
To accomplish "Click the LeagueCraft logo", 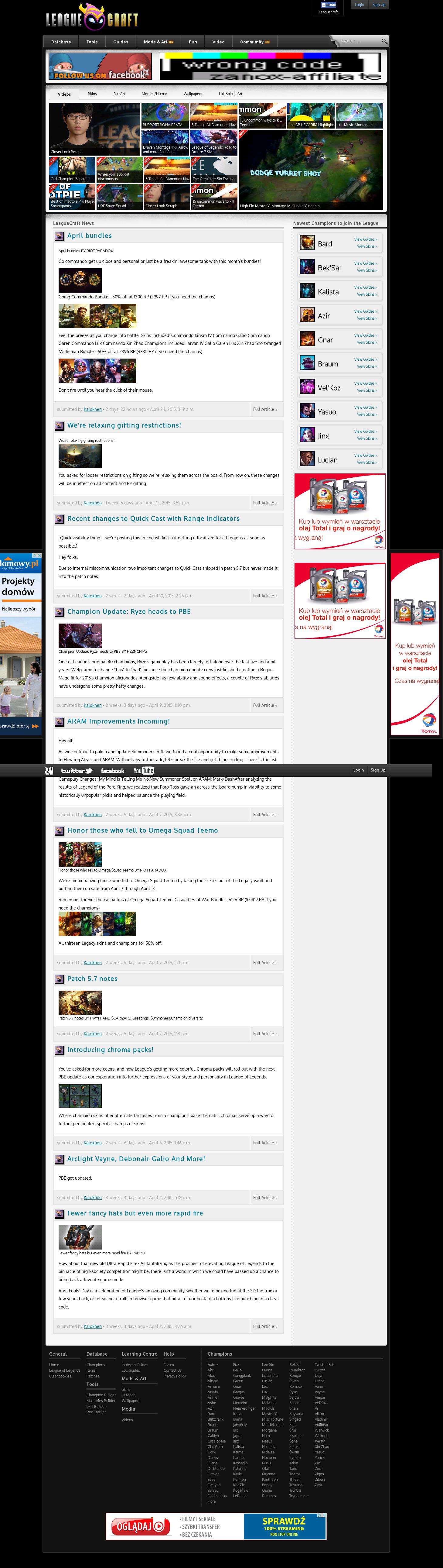I will coord(93,18).
